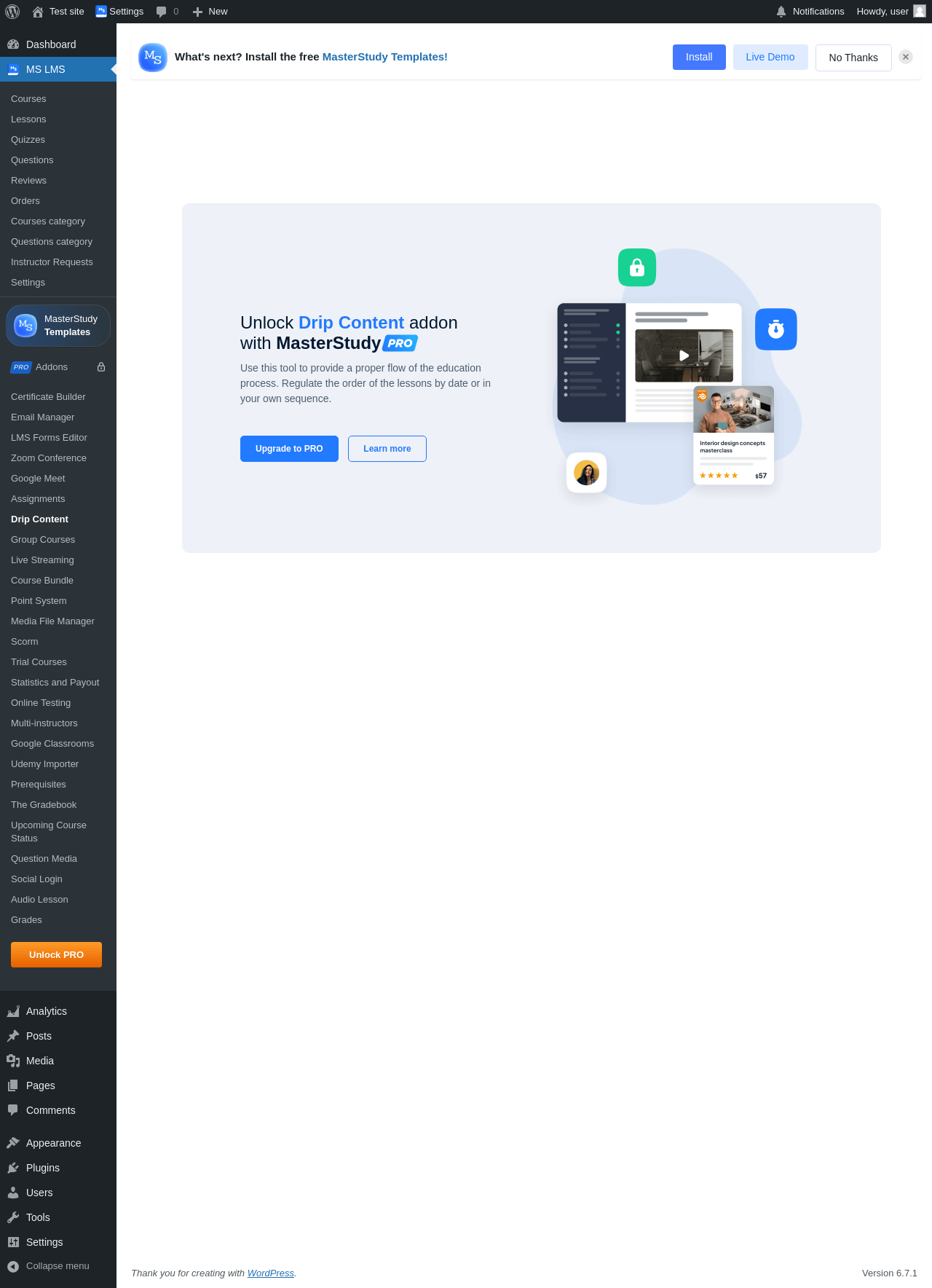Viewport: 932px width, 1288px height.
Task: Open the Live Demo
Action: tap(770, 57)
